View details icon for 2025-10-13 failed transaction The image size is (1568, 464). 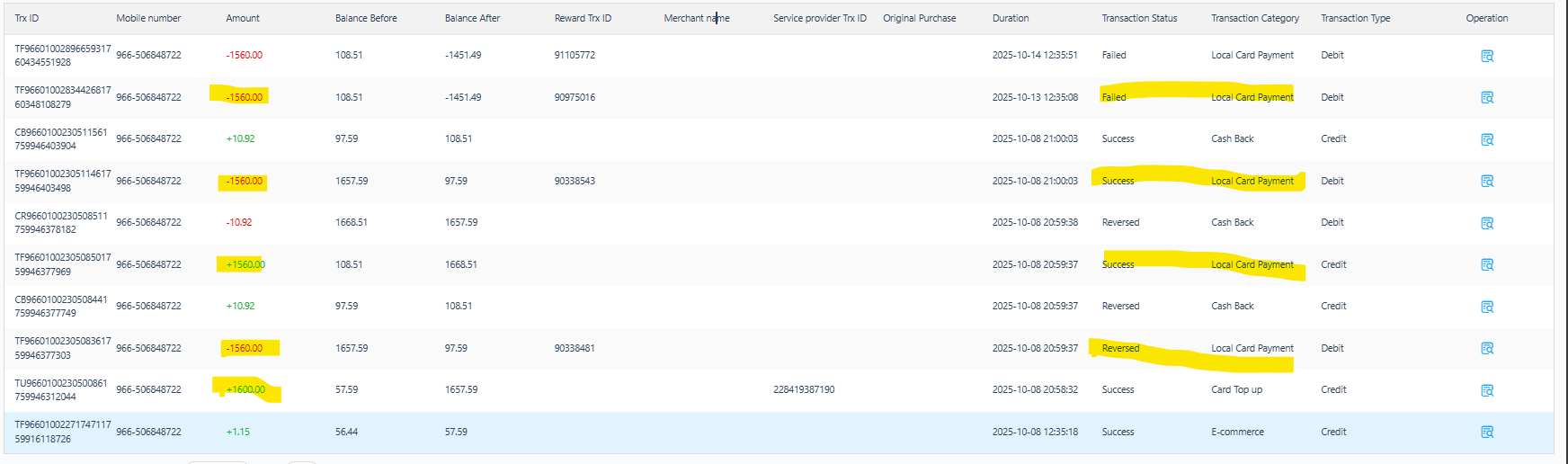click(x=1486, y=97)
